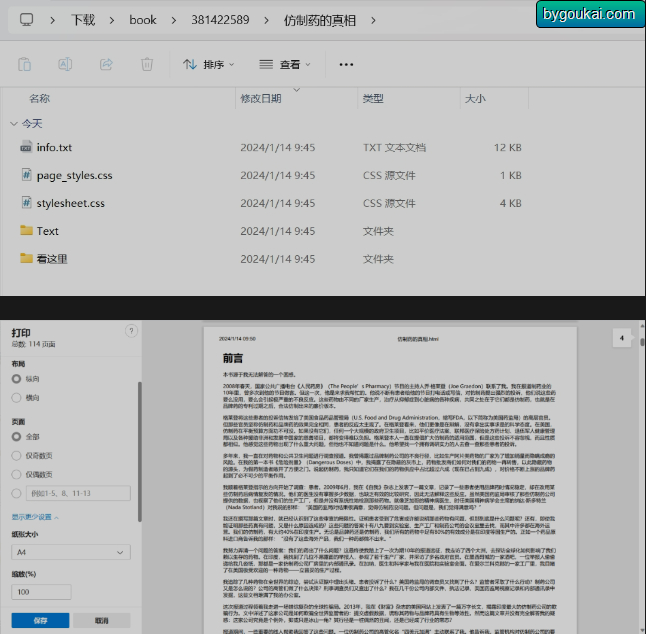Click the share icon in toolbar
The height and width of the screenshot is (634, 646).
106,64
